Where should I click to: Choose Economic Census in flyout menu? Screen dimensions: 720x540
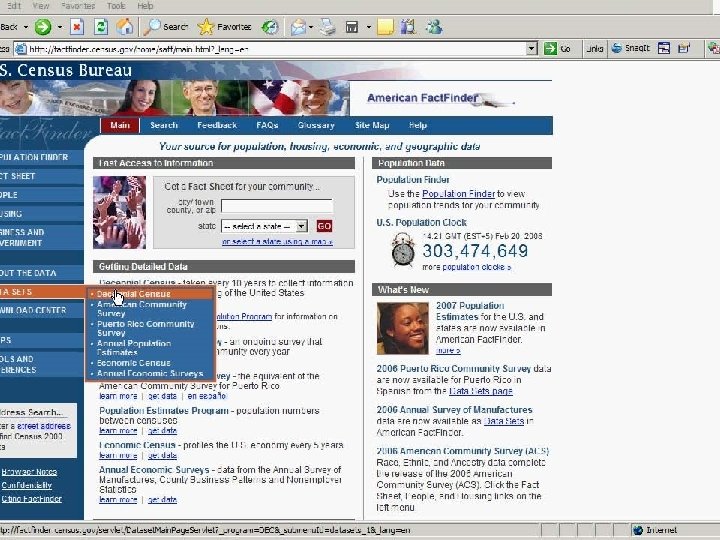pos(133,363)
